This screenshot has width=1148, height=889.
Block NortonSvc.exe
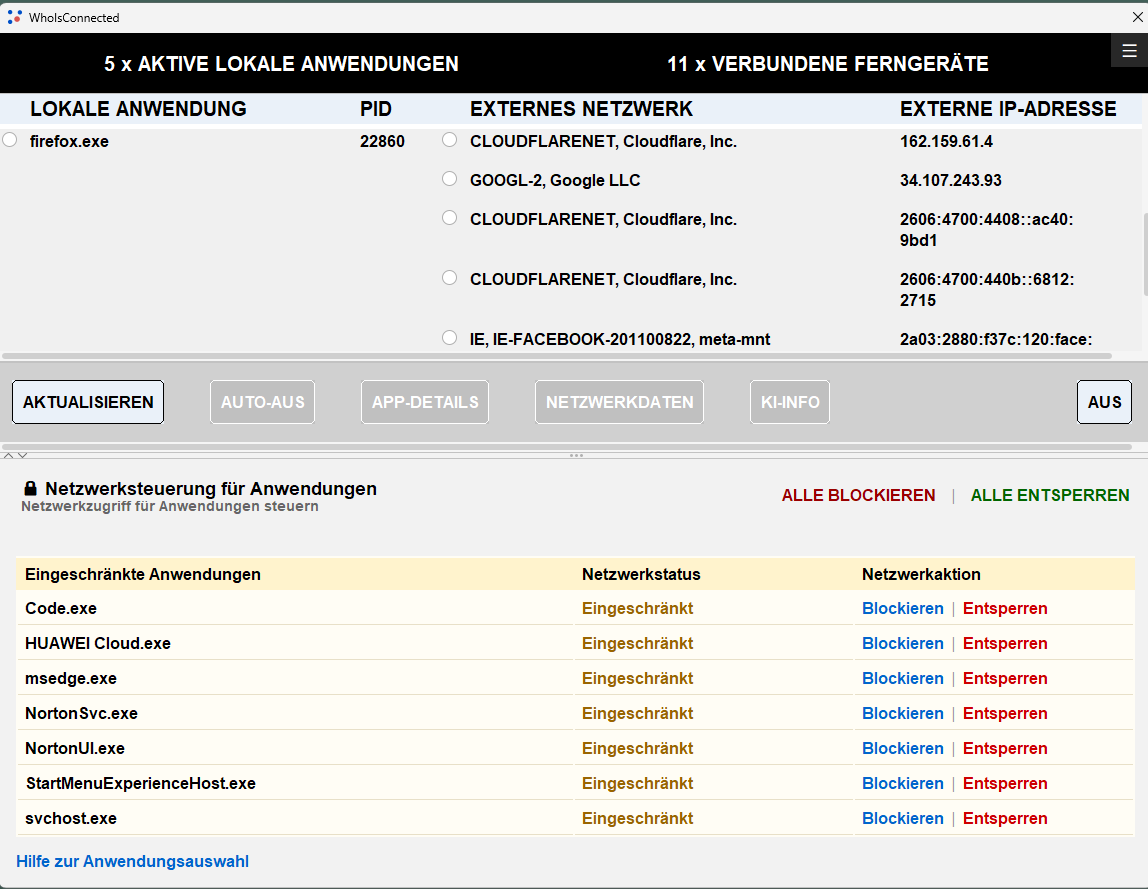pyautogui.click(x=903, y=713)
